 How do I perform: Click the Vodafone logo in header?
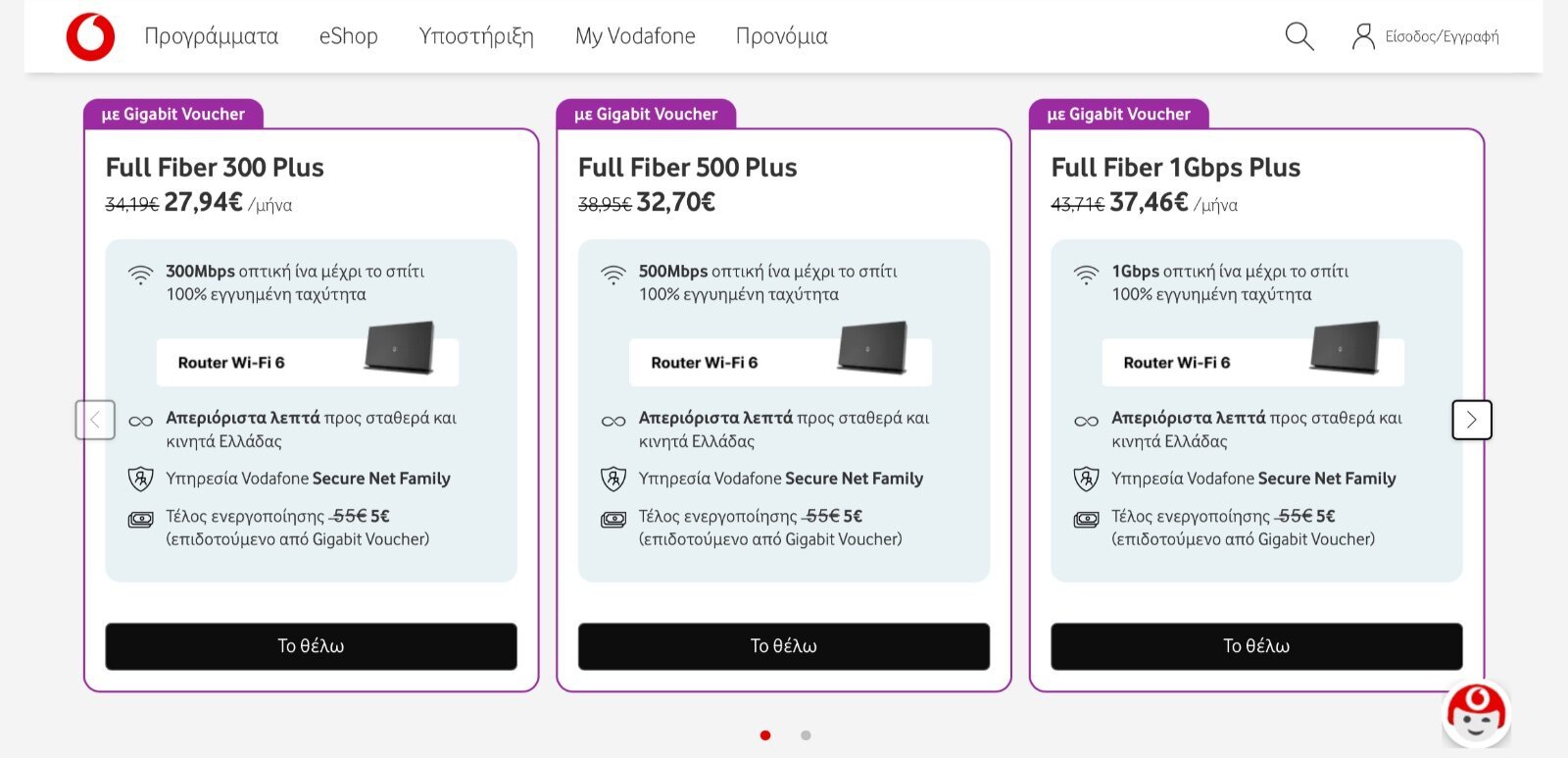tap(90, 36)
